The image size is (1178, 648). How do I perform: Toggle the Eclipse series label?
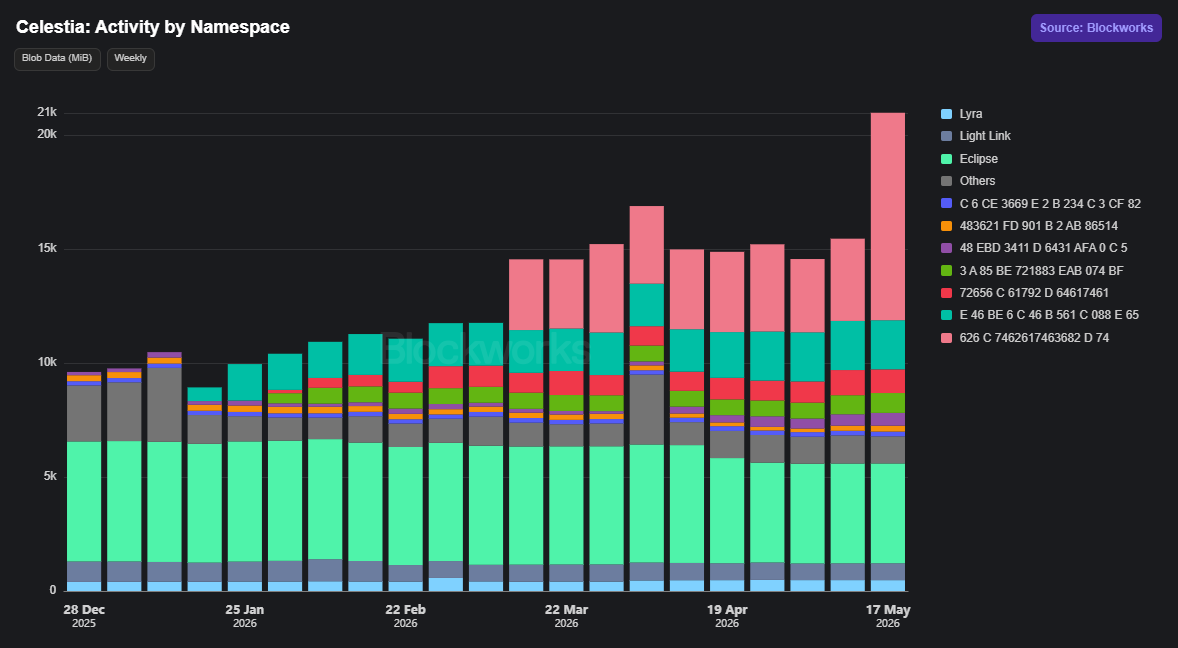[979, 158]
